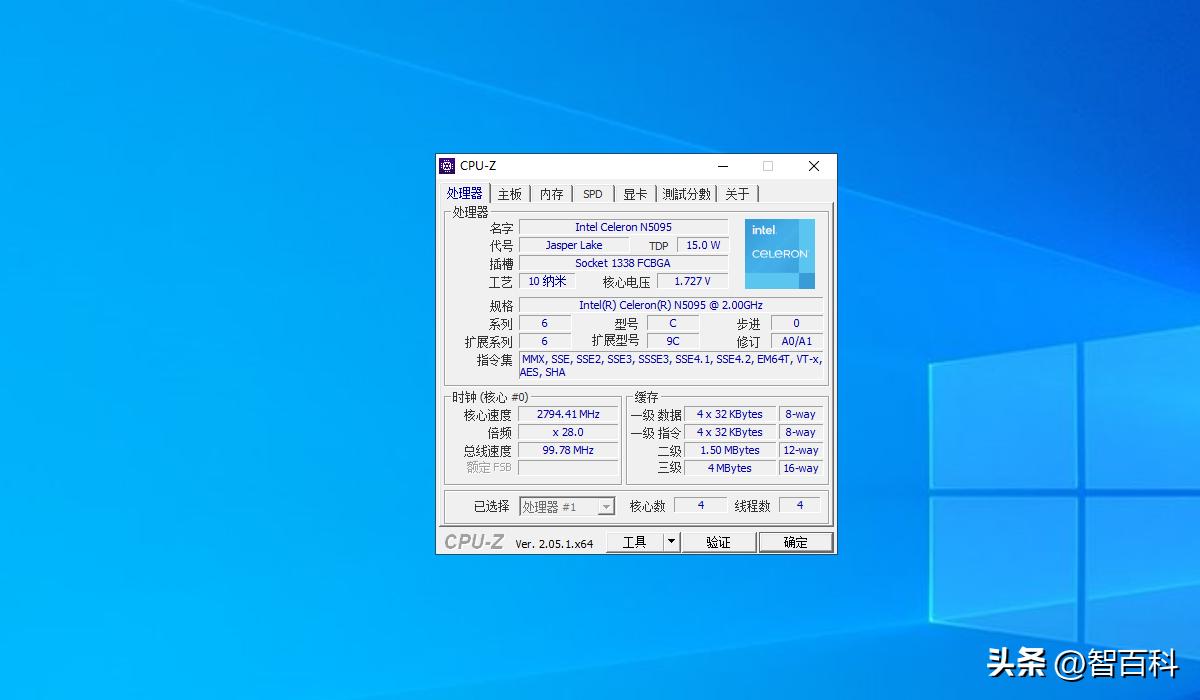Viewport: 1200px width, 700px height.
Task: Select the 指令集 instruction set field
Action: click(x=672, y=365)
